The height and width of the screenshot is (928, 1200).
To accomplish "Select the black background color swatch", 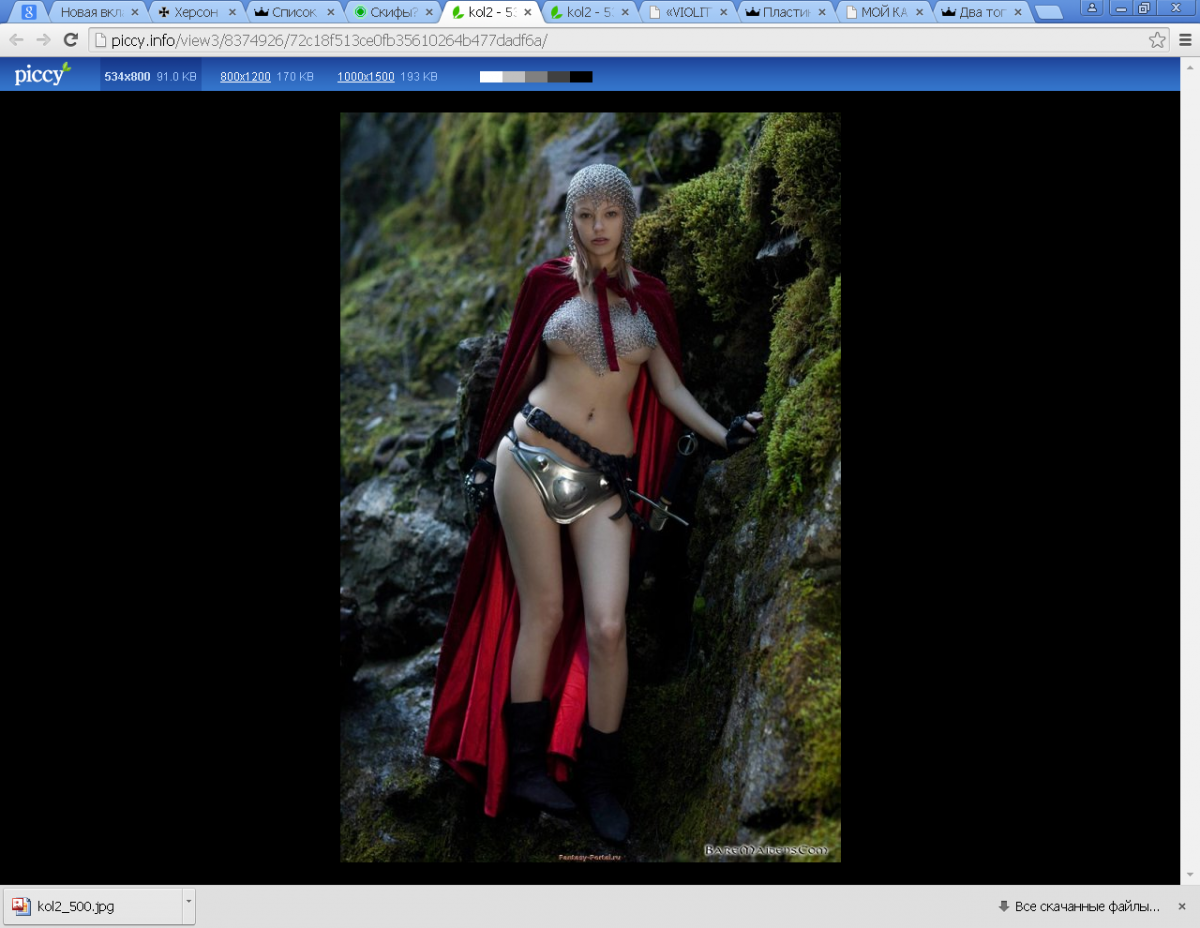I will pos(581,77).
